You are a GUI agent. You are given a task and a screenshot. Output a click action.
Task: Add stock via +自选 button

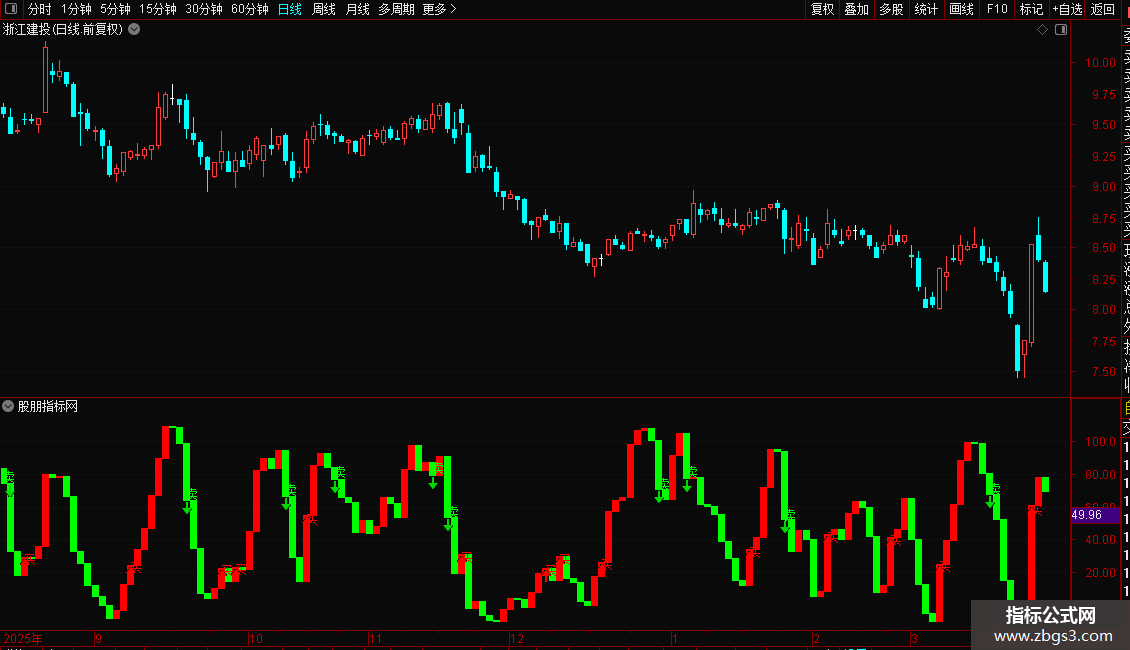(x=1067, y=9)
